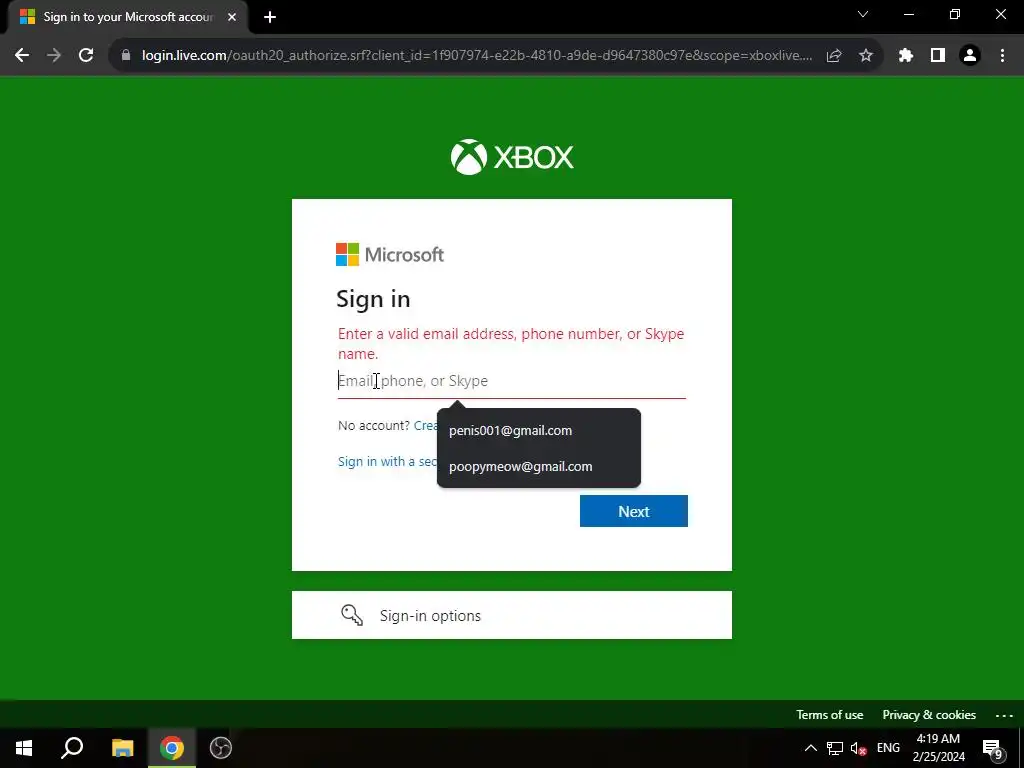Click the Microsoft logo

(390, 255)
